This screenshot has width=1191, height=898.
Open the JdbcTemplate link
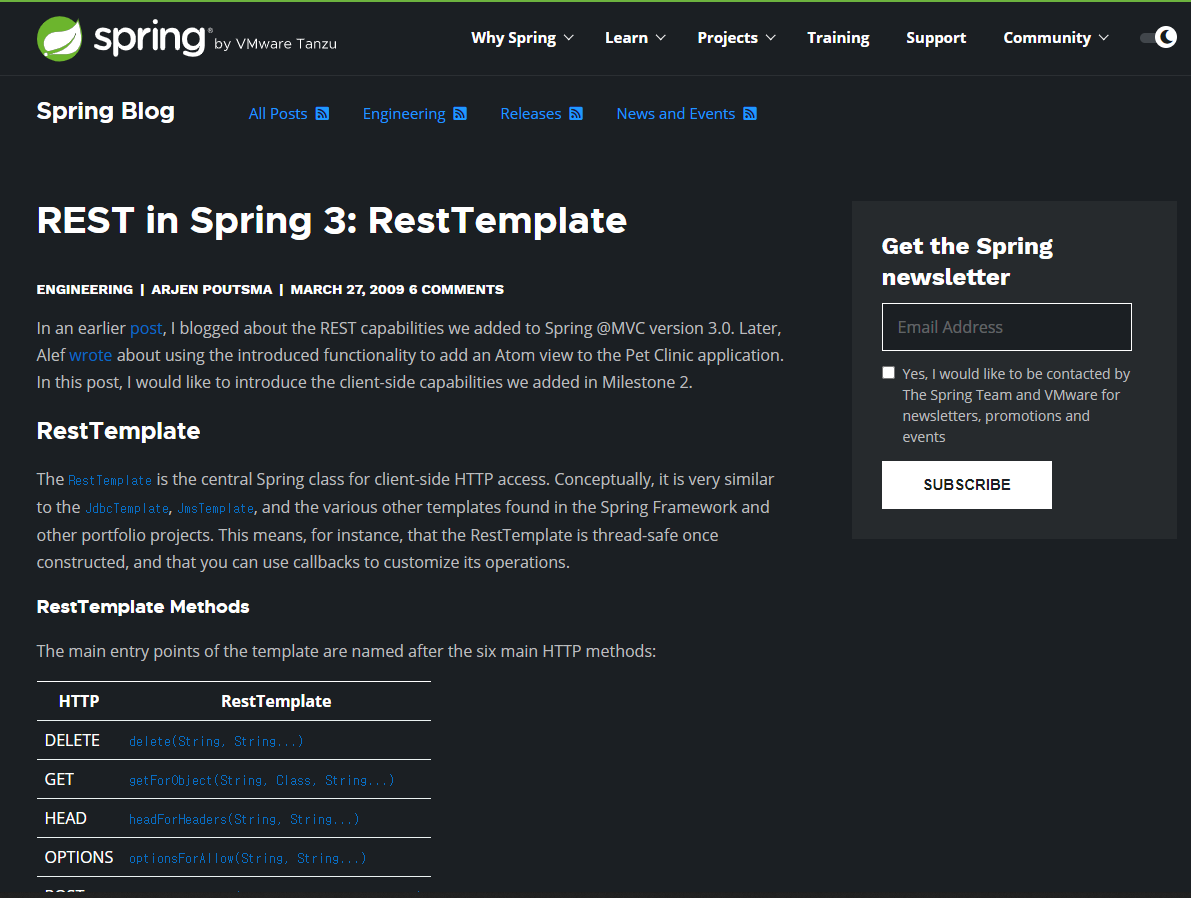127,508
